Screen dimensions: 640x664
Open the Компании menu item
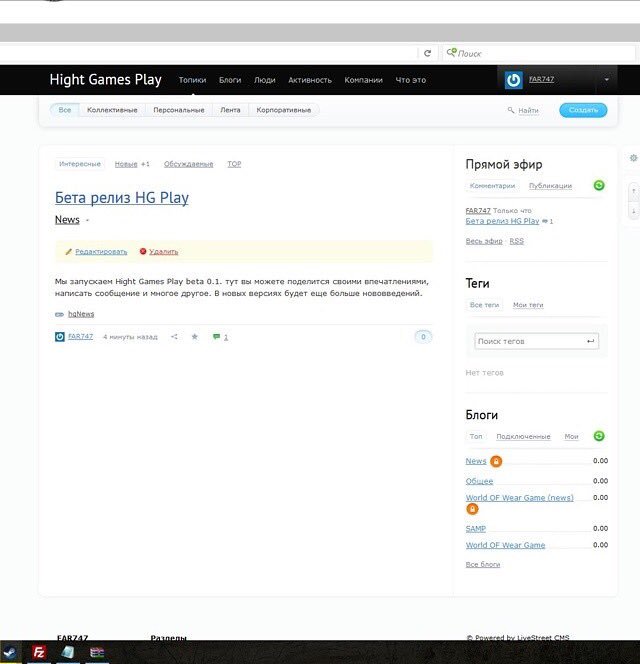[x=363, y=80]
